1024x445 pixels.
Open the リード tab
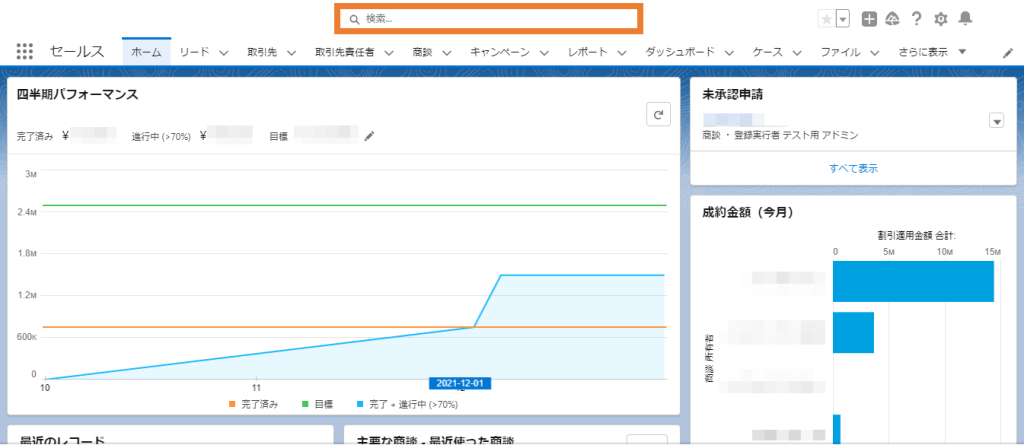pyautogui.click(x=194, y=52)
